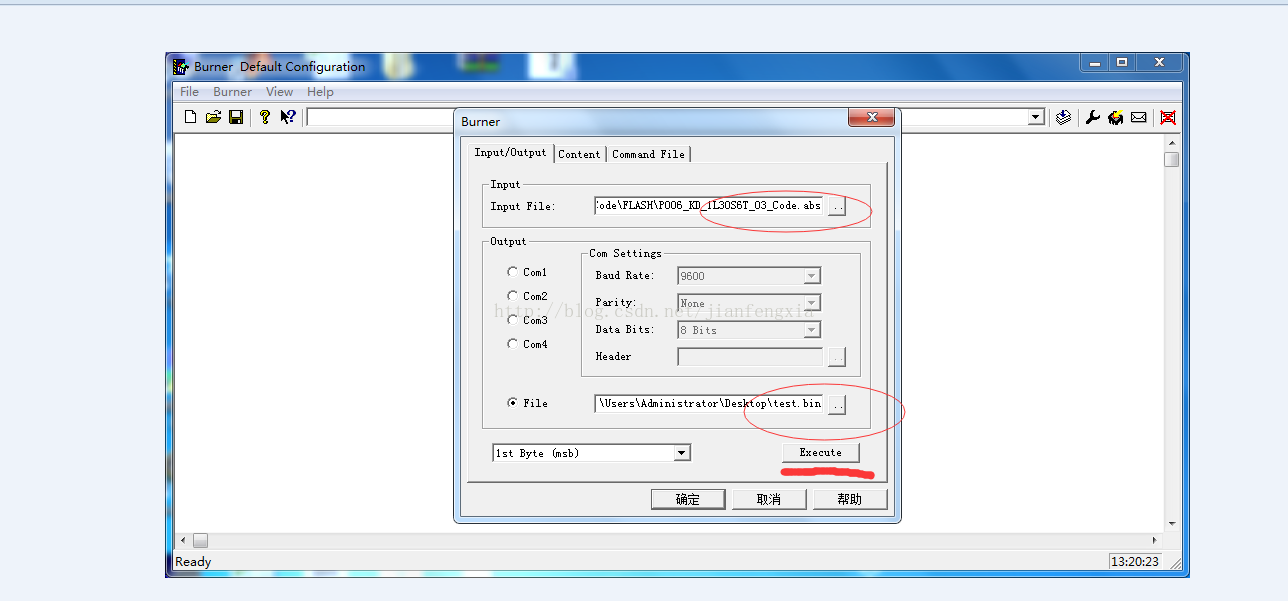Open the View menu
Viewport: 1288px width, 601px height.
279,92
